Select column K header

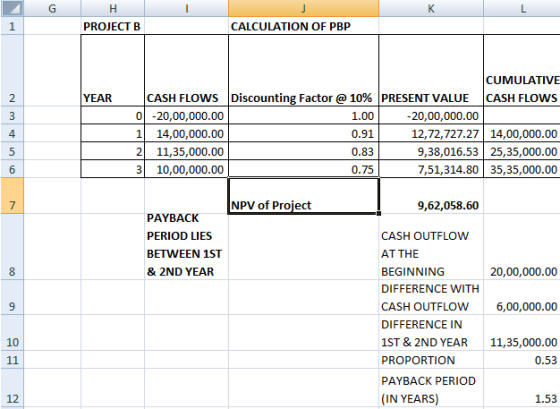pos(431,8)
